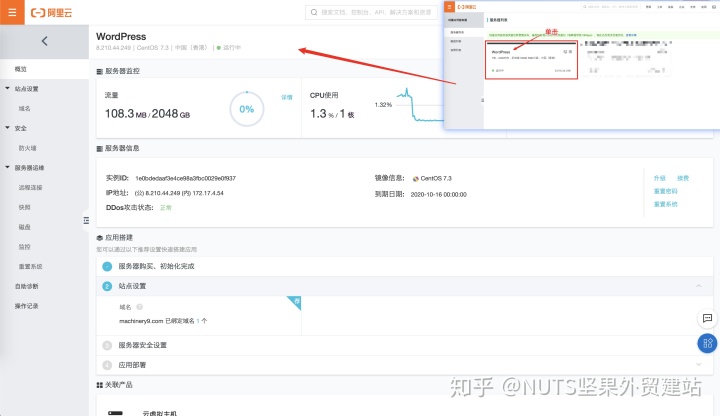Click the 升级 link
Screen dimensions: 720x416
[x=660, y=178]
